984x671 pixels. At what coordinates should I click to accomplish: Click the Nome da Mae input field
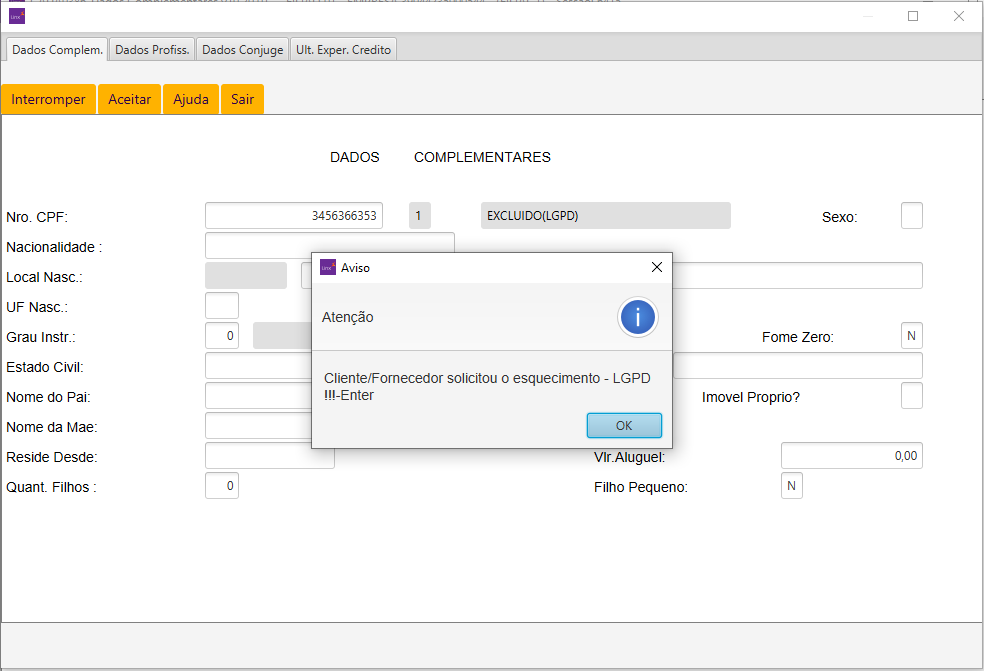pyautogui.click(x=259, y=426)
